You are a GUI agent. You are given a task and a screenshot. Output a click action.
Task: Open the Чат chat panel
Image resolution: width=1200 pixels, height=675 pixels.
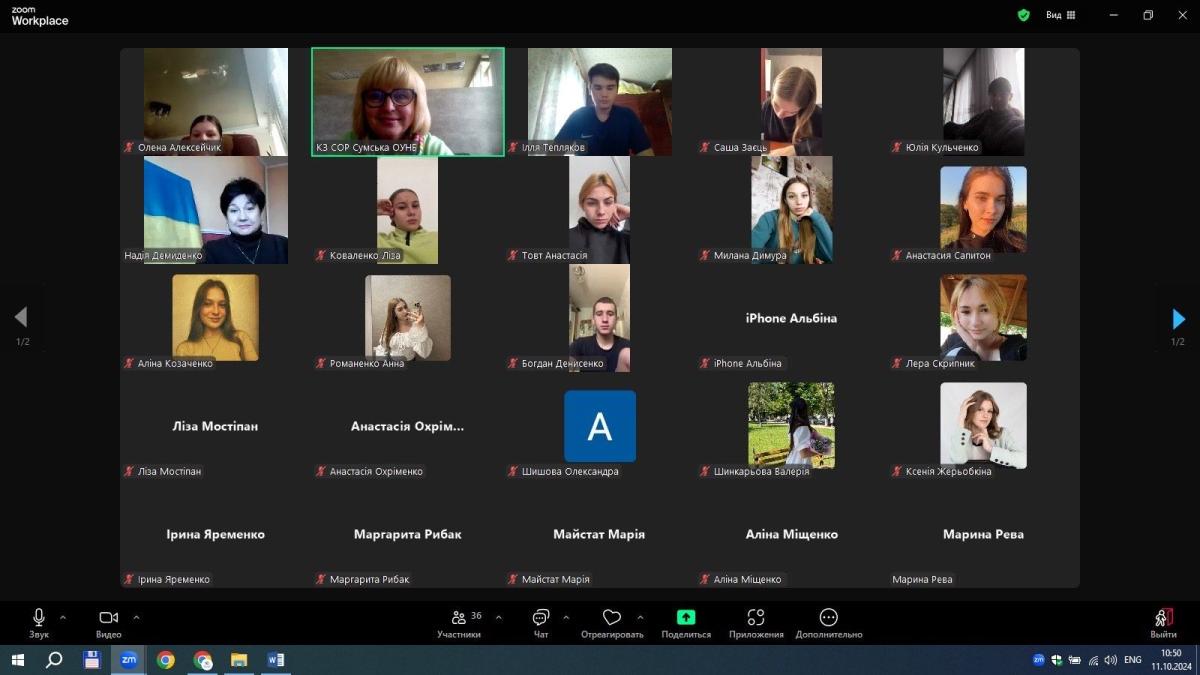[541, 618]
